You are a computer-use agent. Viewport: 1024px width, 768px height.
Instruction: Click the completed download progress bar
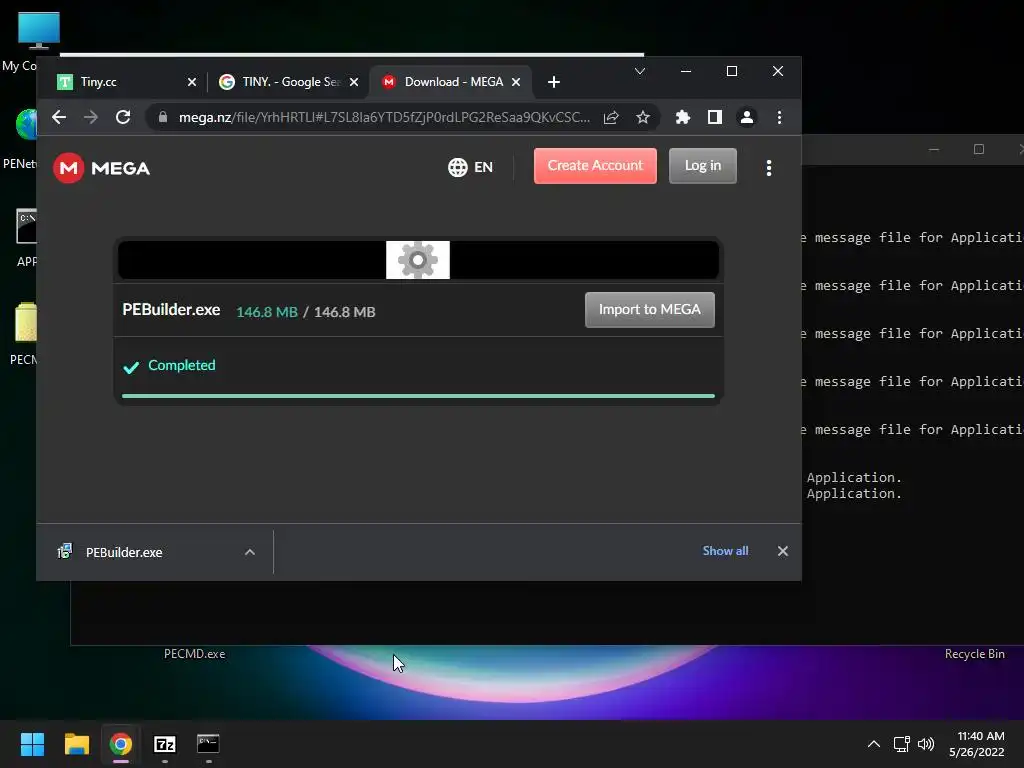(418, 396)
